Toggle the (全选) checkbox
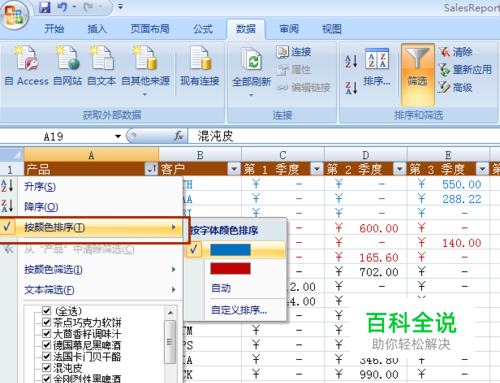The image size is (500, 383). 47,311
